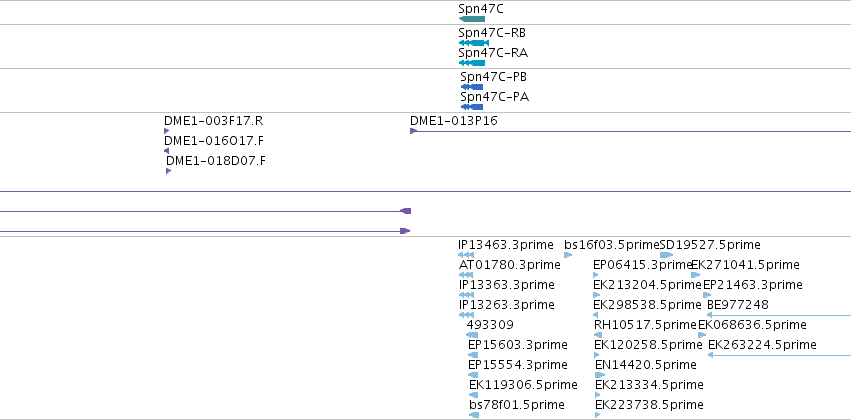Viewport: 851px width, 420px height.
Task: Click the BE977248 label
Action: (x=738, y=304)
